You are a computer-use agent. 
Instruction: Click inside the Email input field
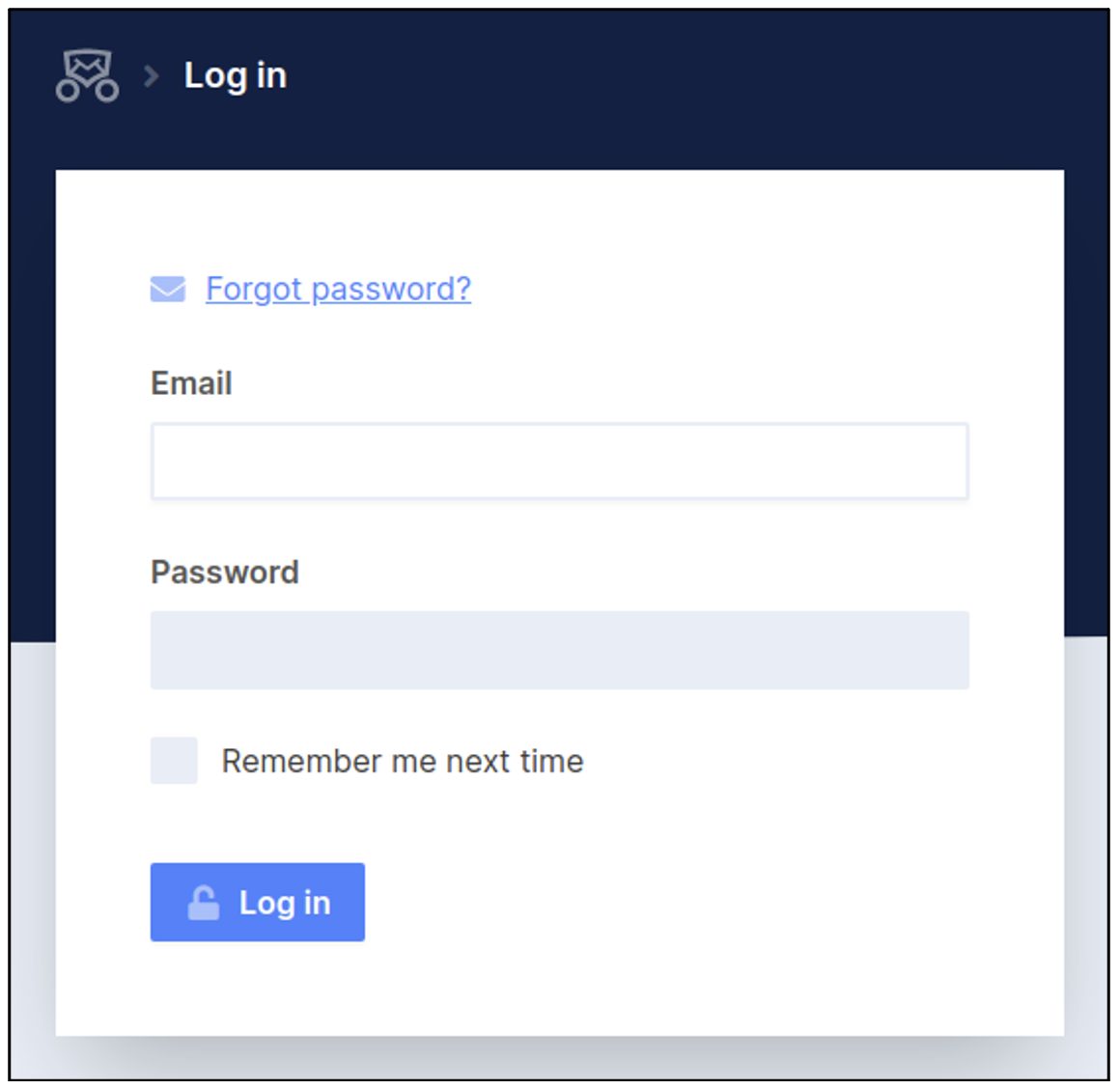[x=559, y=461]
